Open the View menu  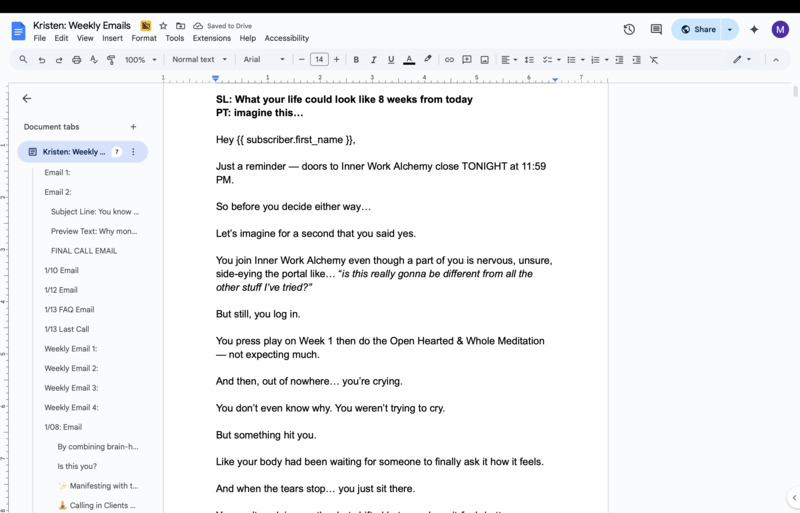point(85,38)
